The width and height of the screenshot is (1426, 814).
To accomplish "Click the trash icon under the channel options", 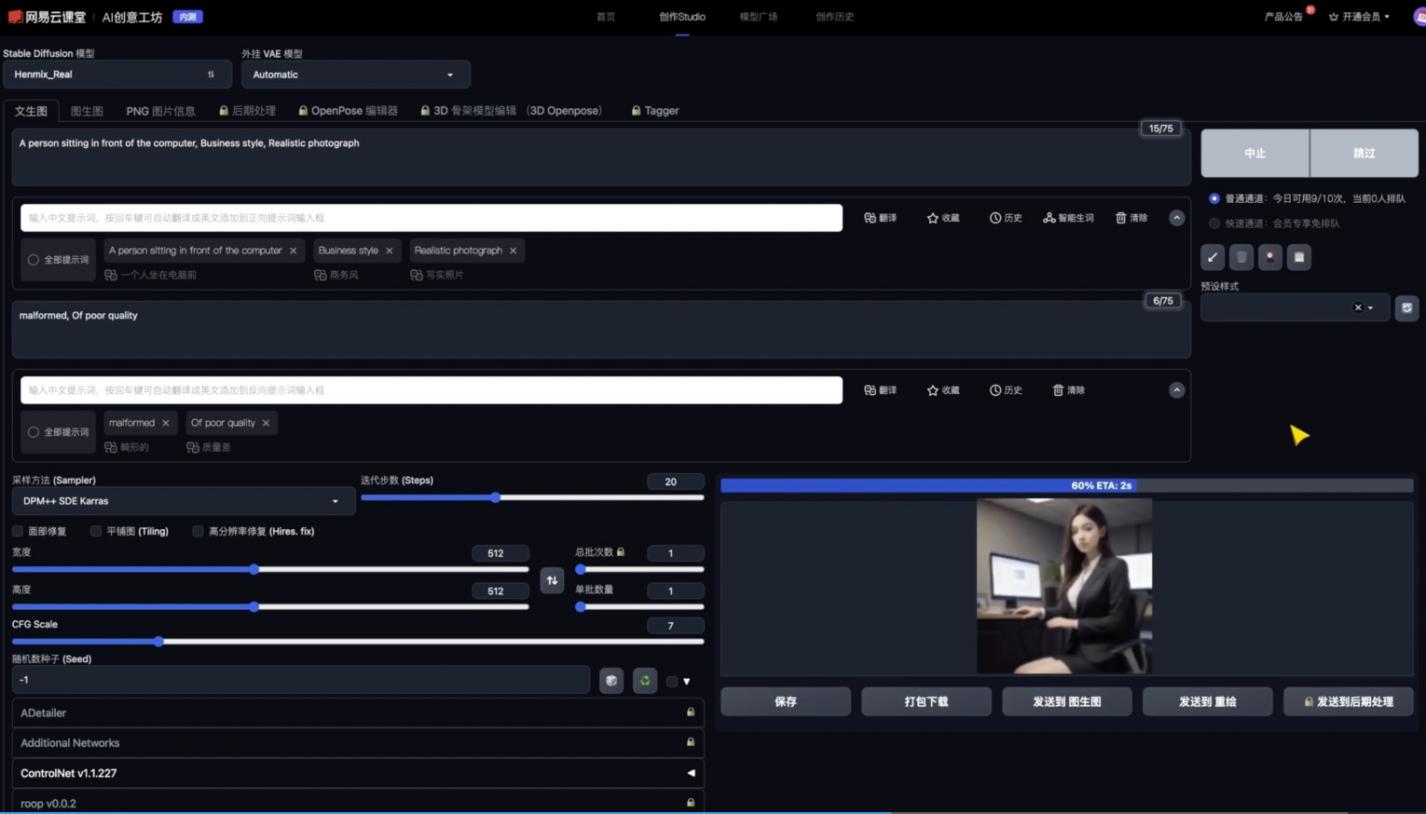I will (1241, 257).
